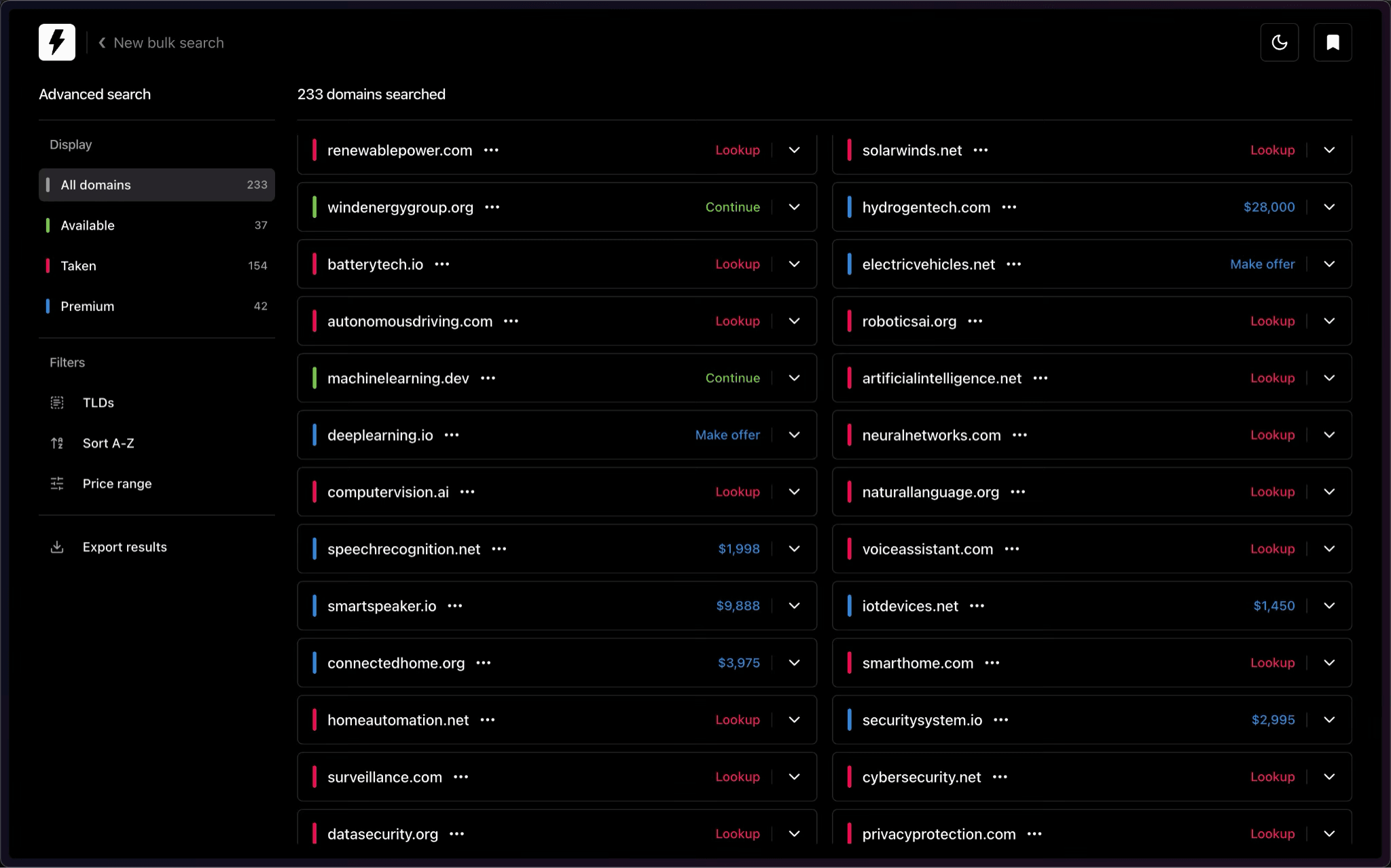Toggle dark mode with the moon icon

(1280, 42)
